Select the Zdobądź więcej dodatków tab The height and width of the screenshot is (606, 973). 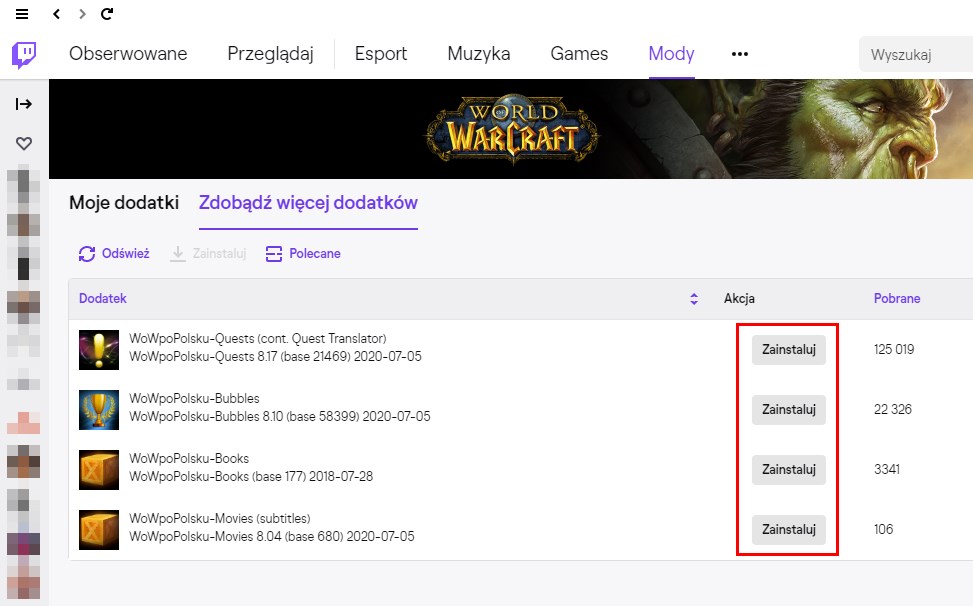(308, 203)
